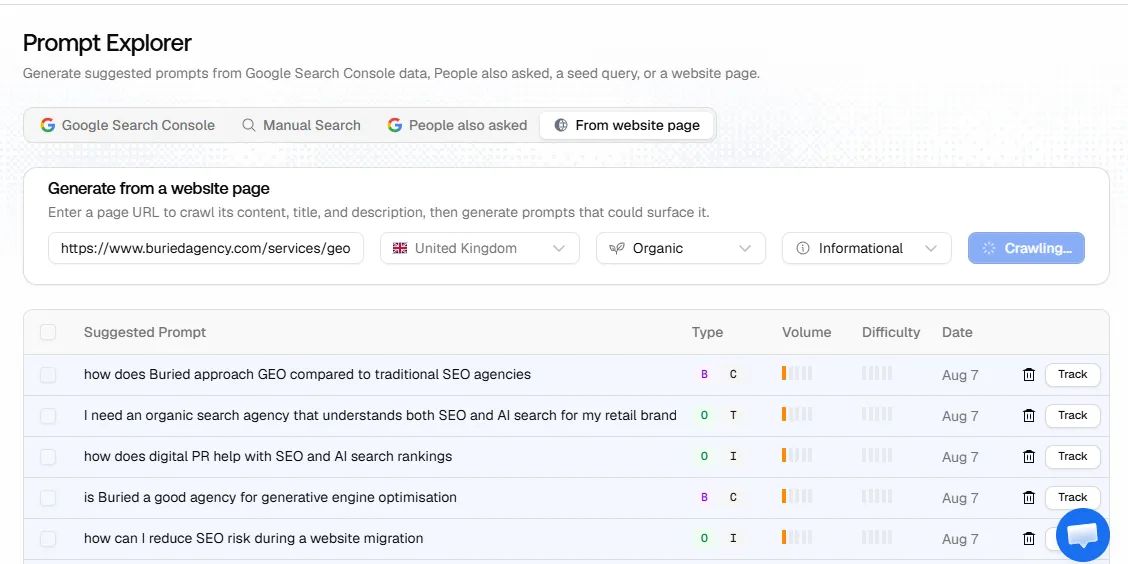Select the website migration prompt checkbox
Screen dimensions: 1128x564
(47, 539)
